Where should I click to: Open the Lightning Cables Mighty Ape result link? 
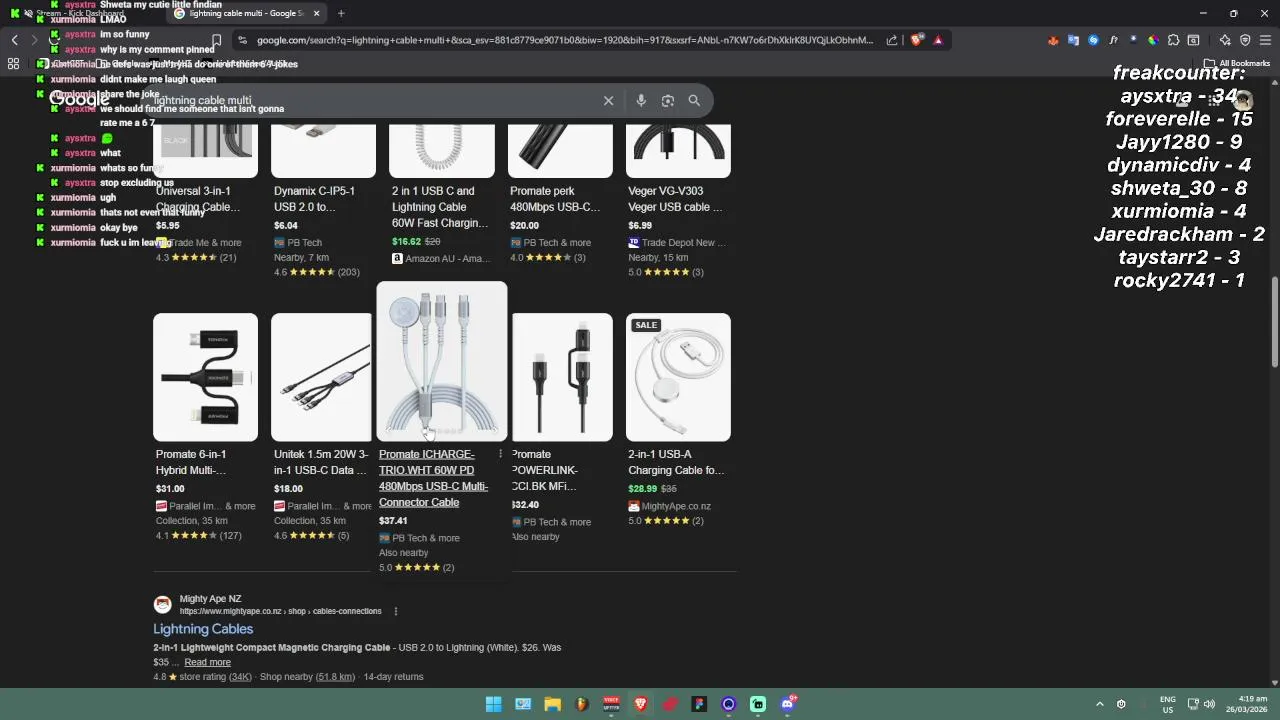[203, 629]
